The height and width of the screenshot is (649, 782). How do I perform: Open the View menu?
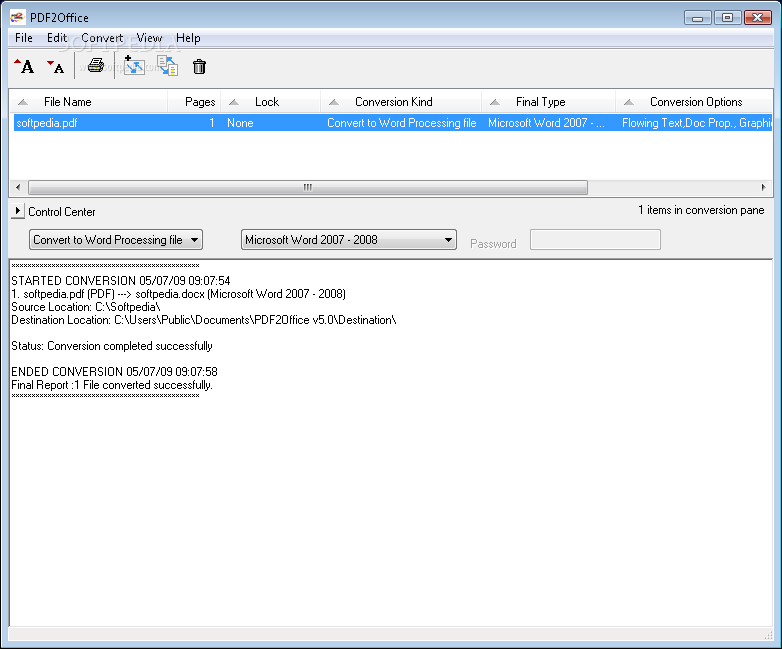click(x=149, y=38)
